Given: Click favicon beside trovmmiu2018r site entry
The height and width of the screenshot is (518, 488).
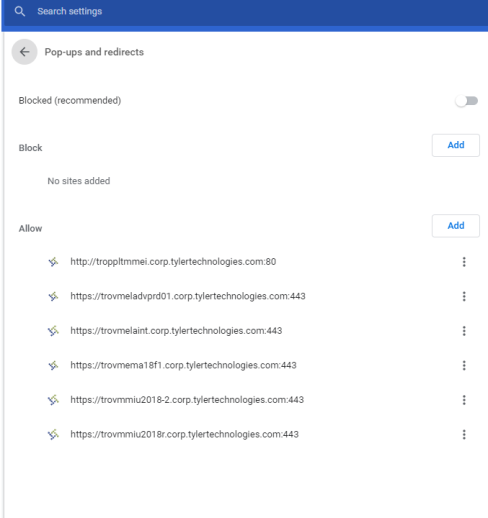Looking at the screenshot, I should point(53,434).
